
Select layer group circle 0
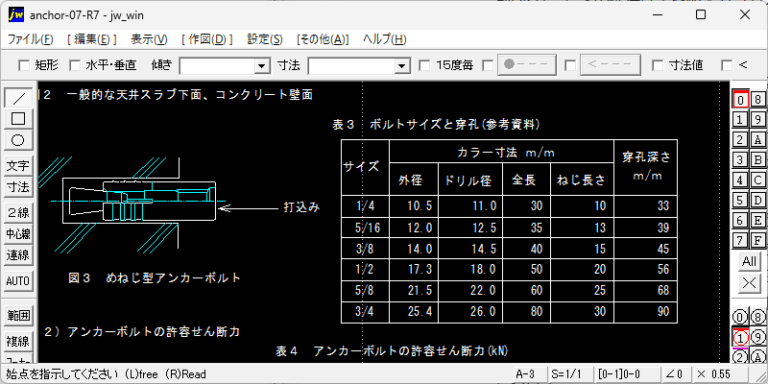tap(740, 317)
